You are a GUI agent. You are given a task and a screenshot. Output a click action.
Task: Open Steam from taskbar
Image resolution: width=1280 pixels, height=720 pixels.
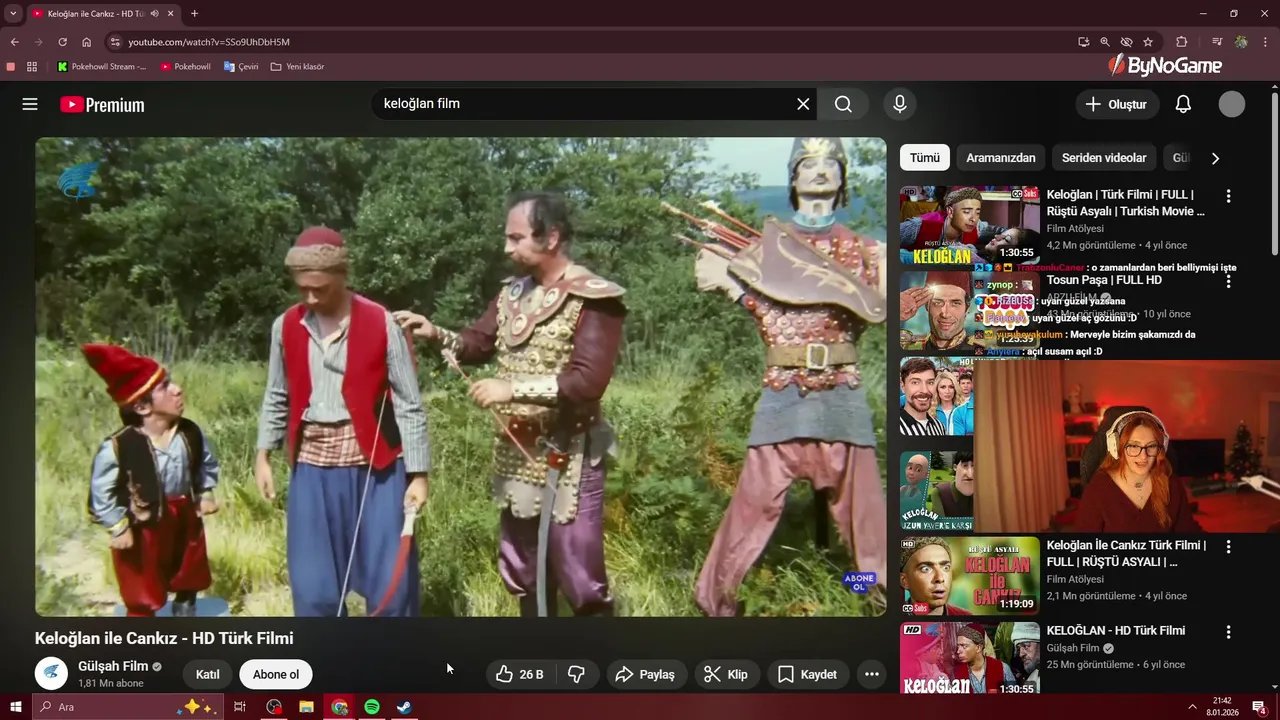click(404, 707)
